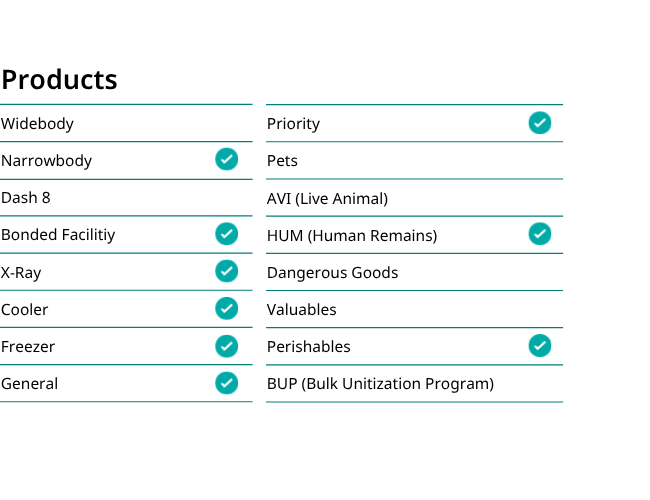
Task: Click the Priority checkmark icon
Action: point(540,123)
